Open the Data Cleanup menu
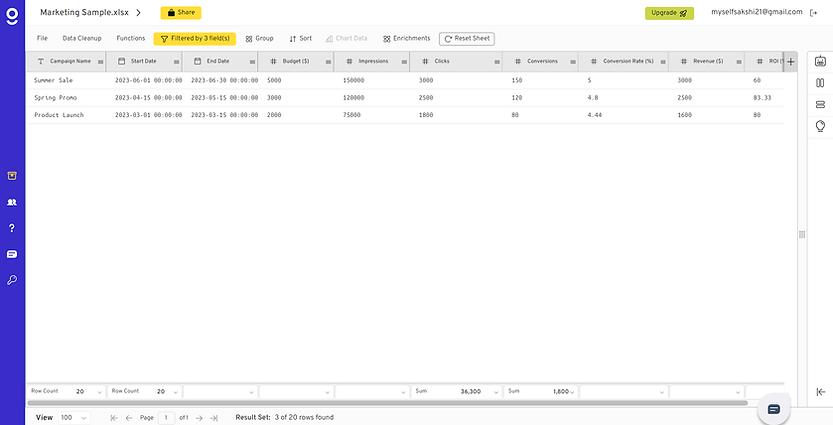 (82, 38)
